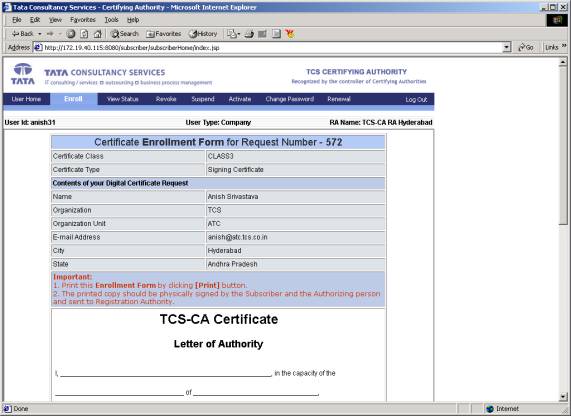The image size is (571, 416).
Task: Open the Tools menu
Action: (x=111, y=20)
